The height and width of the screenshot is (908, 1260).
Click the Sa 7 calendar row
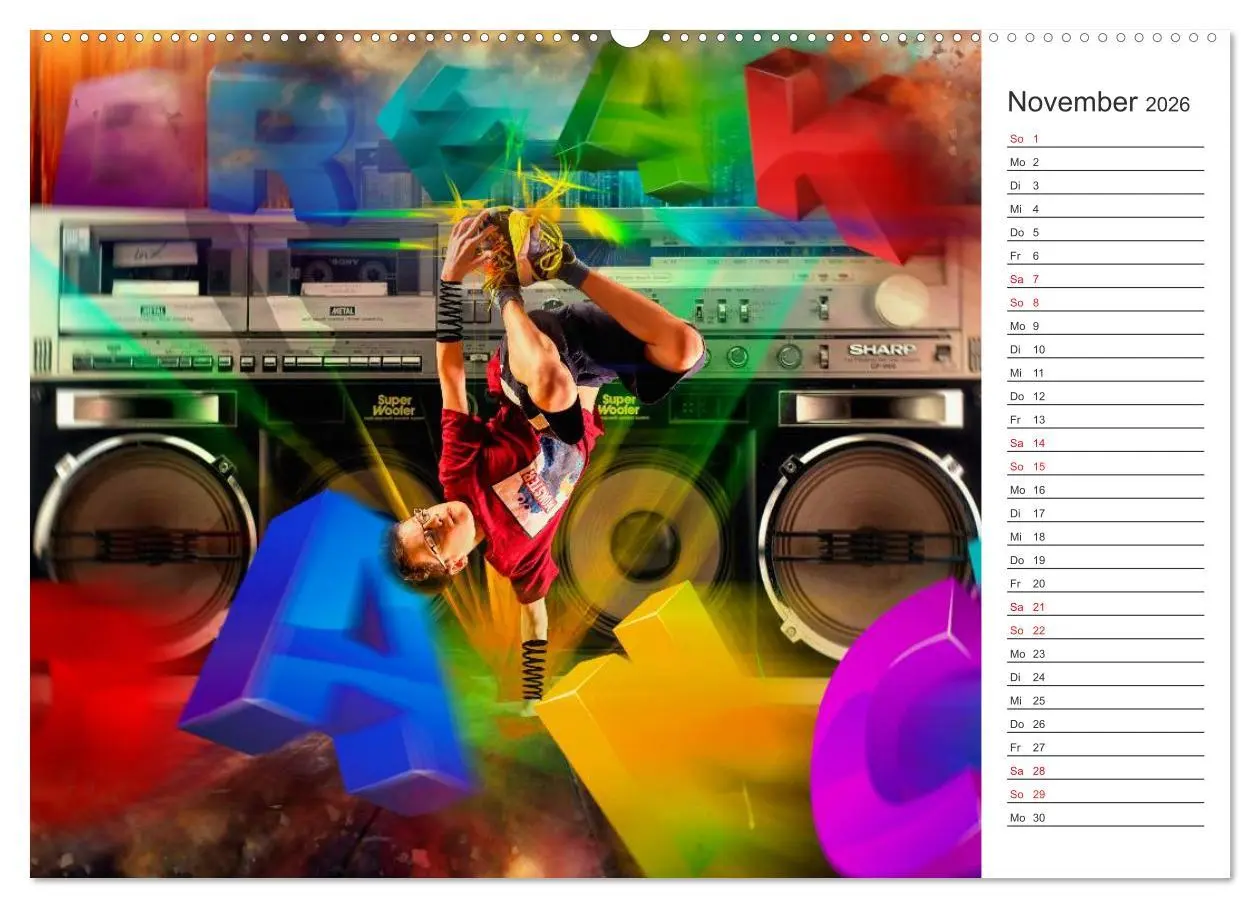[1105, 279]
